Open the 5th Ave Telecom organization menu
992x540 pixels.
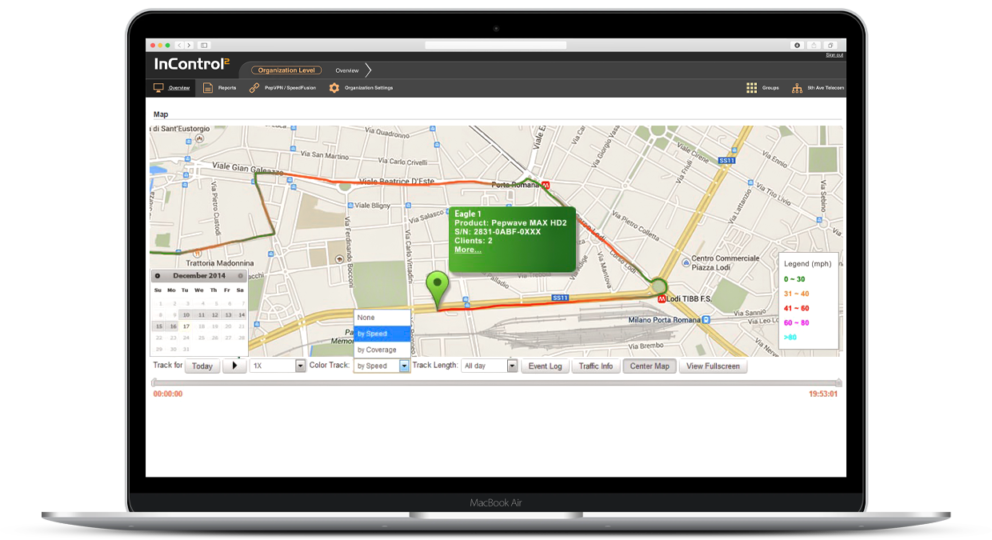[817, 88]
